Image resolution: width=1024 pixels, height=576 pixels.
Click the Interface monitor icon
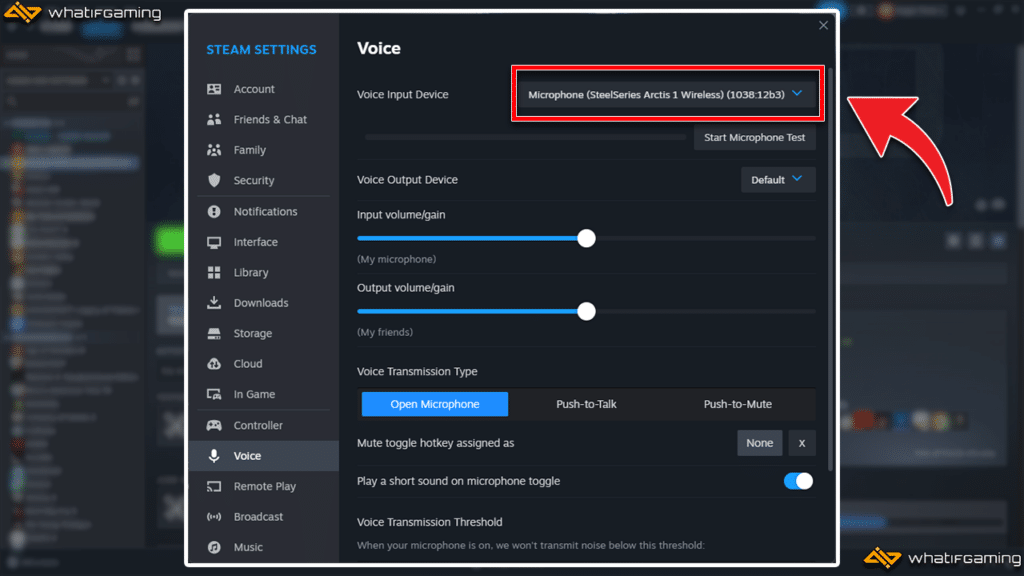tap(214, 242)
